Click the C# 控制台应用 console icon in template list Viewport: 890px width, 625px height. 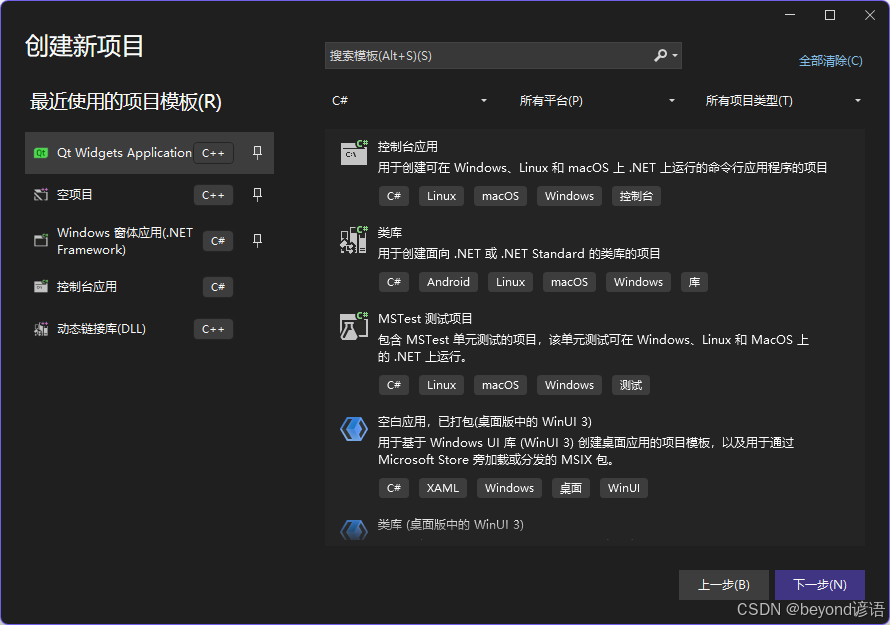coord(354,153)
